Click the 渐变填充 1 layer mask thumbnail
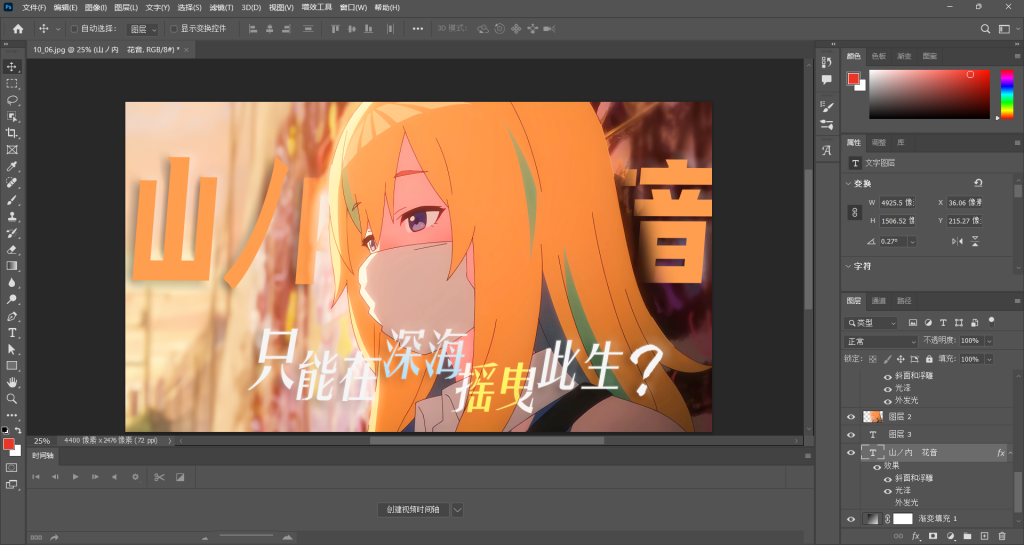 903,519
